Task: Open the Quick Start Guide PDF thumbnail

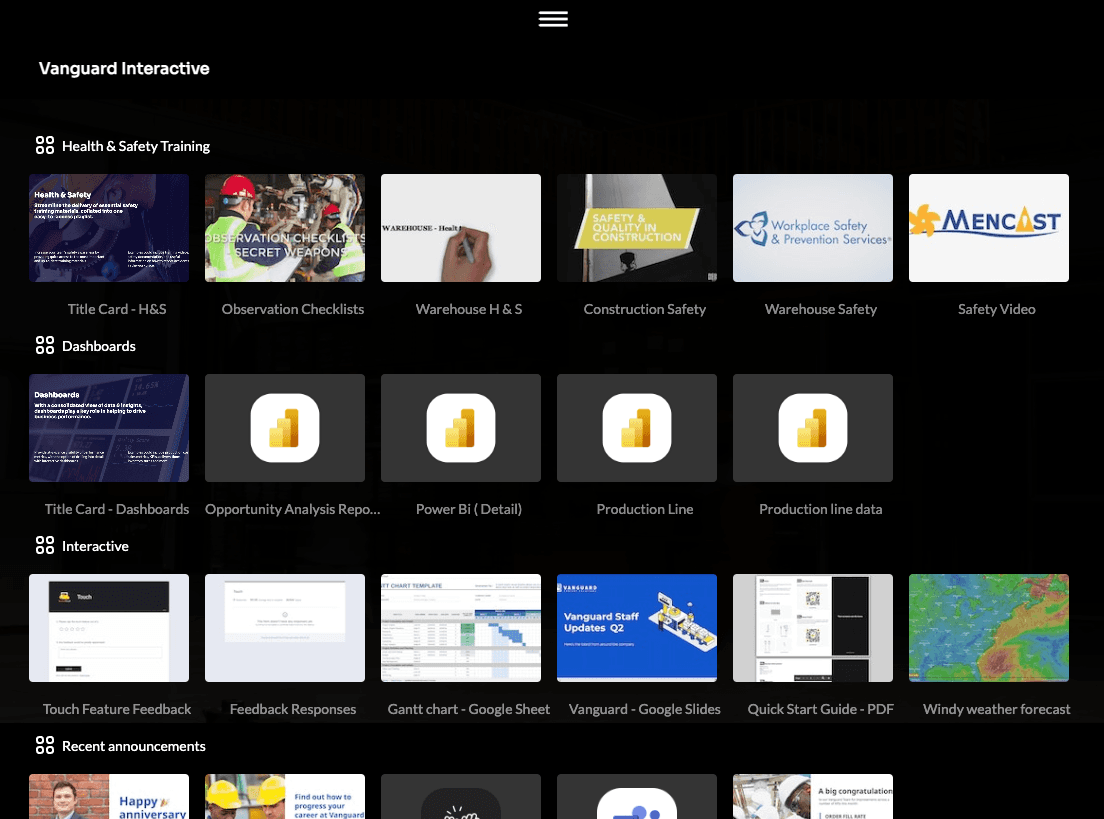Action: [x=813, y=628]
